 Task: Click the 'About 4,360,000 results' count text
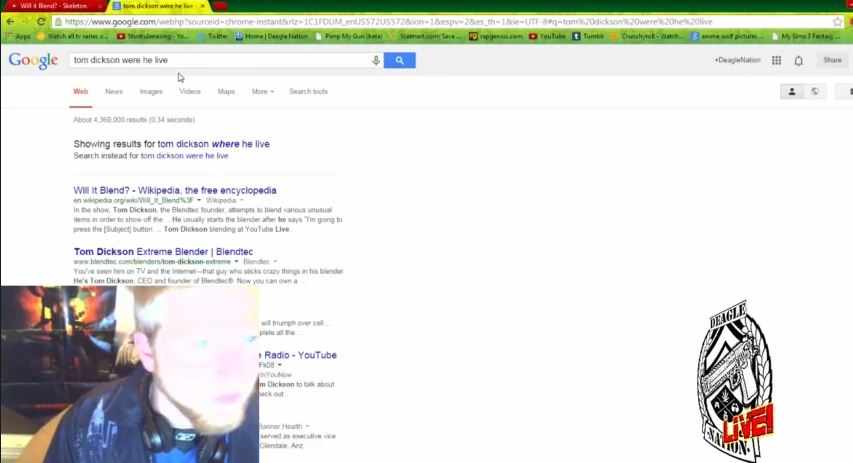(134, 120)
